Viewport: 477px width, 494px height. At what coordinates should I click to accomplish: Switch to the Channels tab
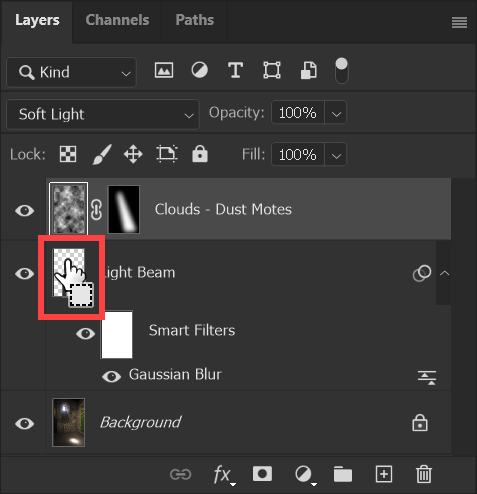(x=117, y=20)
